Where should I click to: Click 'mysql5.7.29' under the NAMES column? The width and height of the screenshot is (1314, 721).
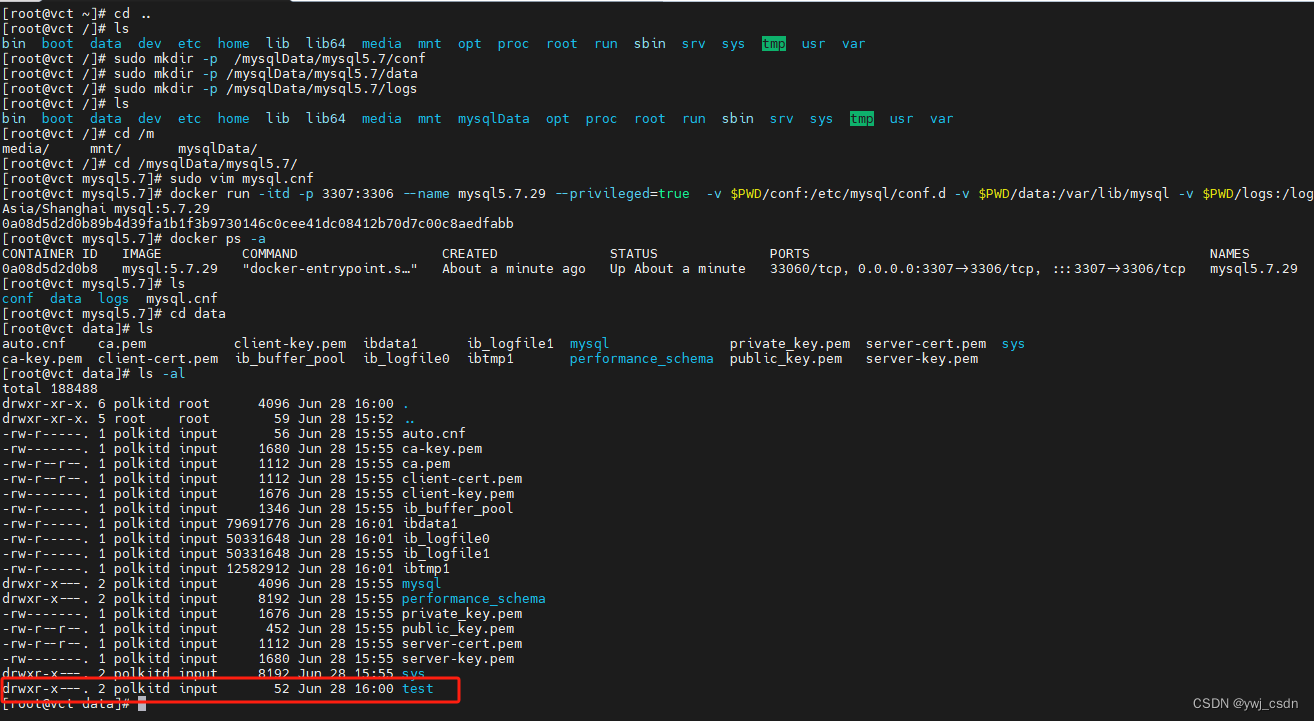point(1254,269)
